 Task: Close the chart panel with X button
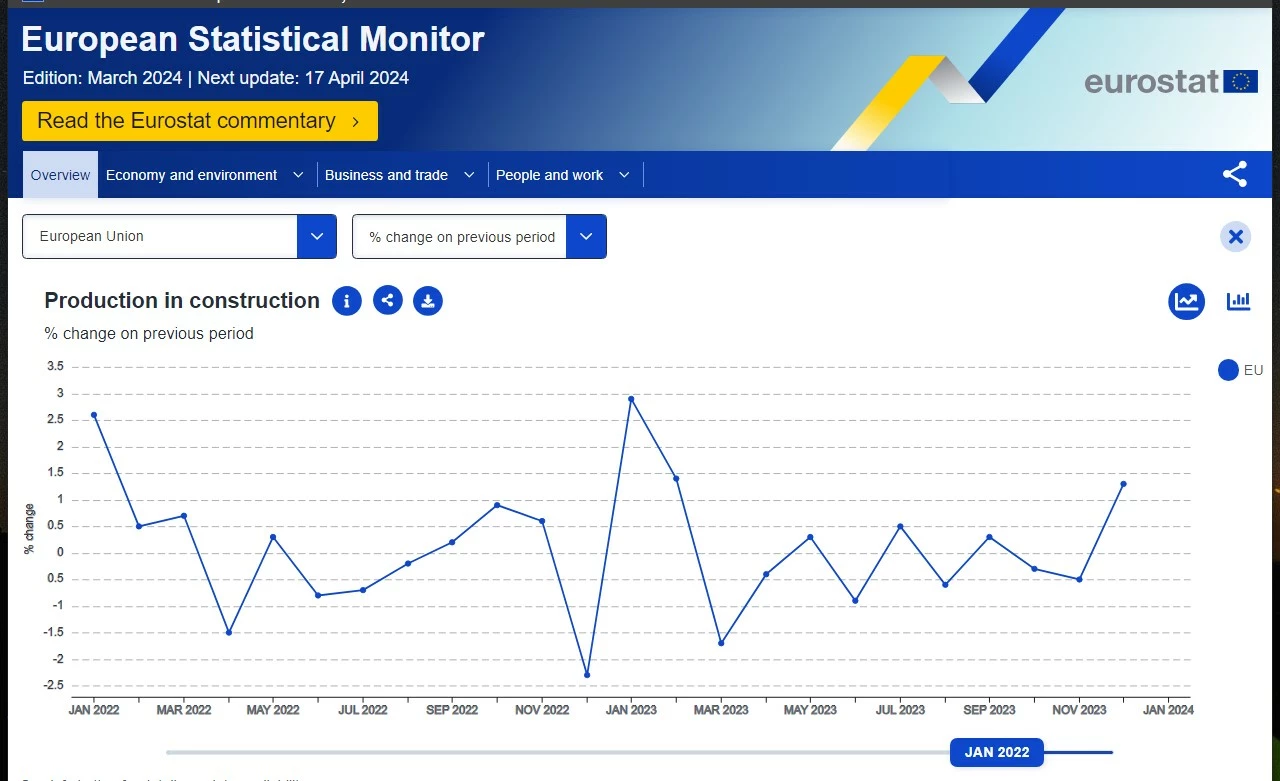pyautogui.click(x=1236, y=237)
